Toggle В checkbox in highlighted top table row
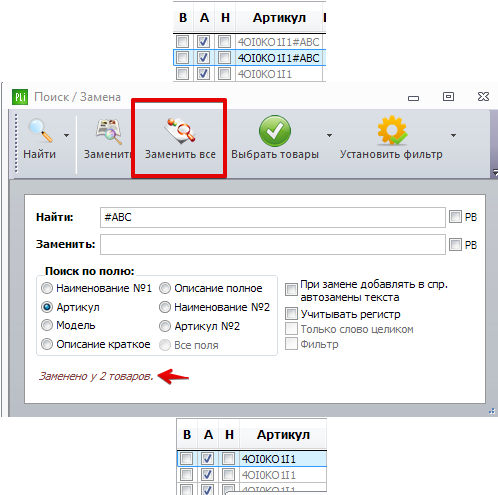 pos(182,58)
